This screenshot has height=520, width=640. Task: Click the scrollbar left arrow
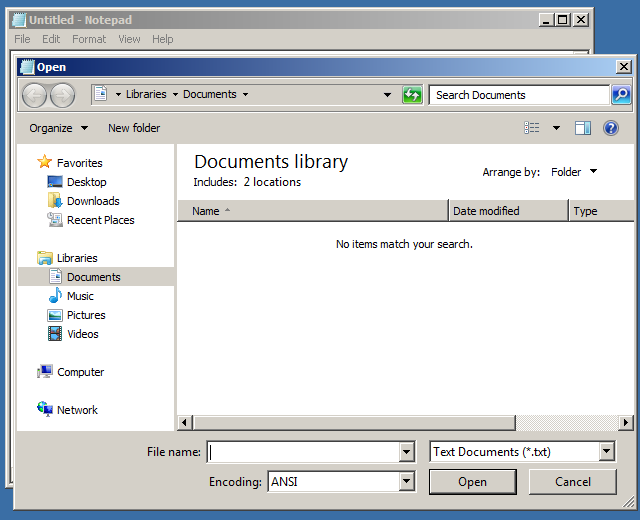[185, 422]
